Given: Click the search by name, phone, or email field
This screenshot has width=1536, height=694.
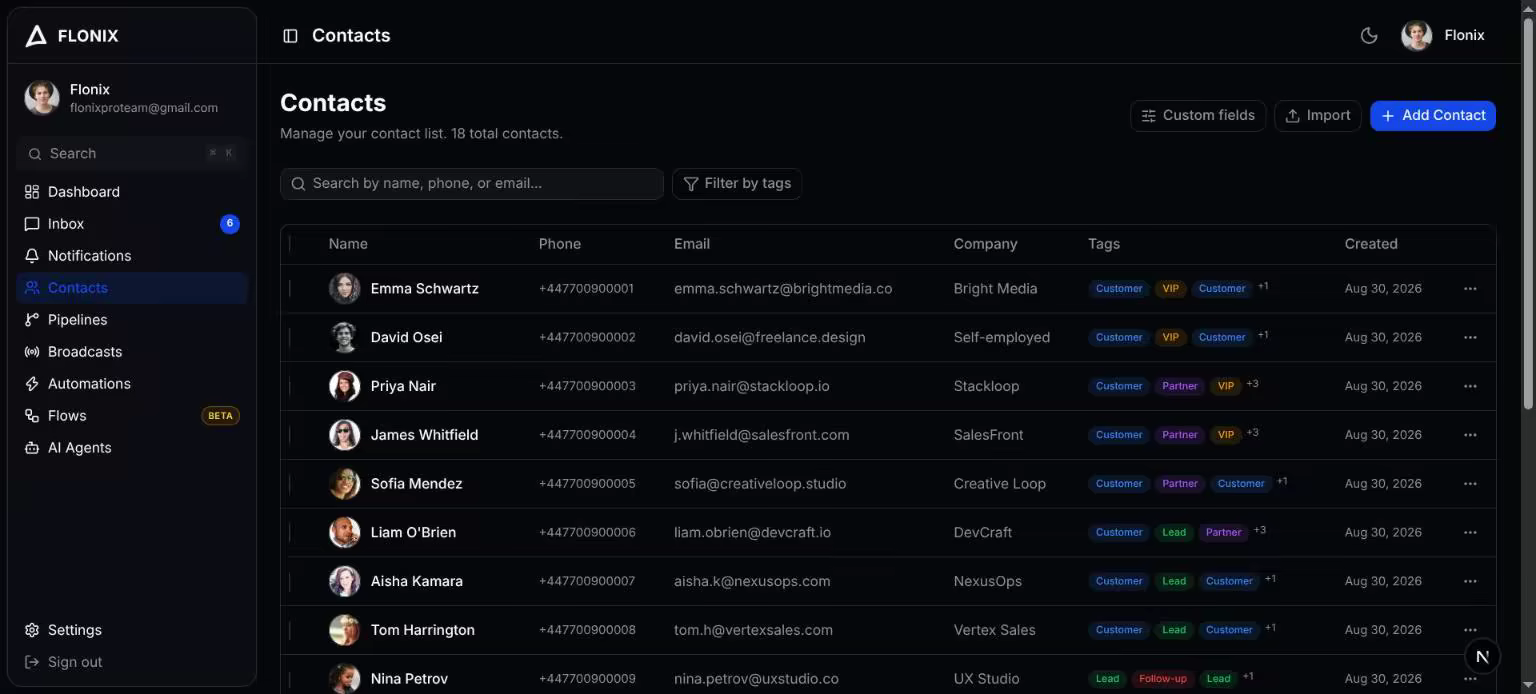Looking at the screenshot, I should [472, 184].
